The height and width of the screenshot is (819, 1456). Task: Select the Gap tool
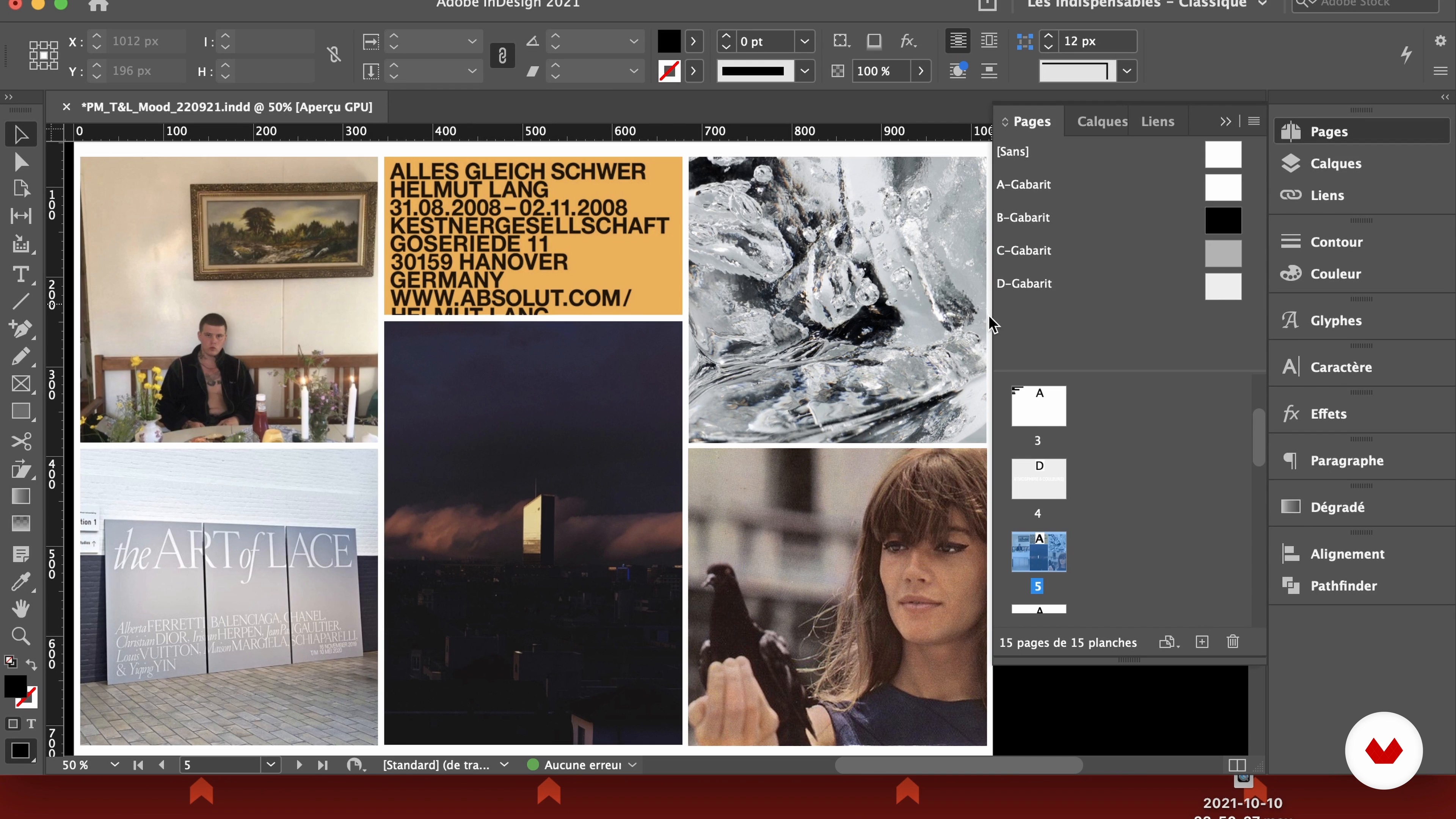coord(21,216)
